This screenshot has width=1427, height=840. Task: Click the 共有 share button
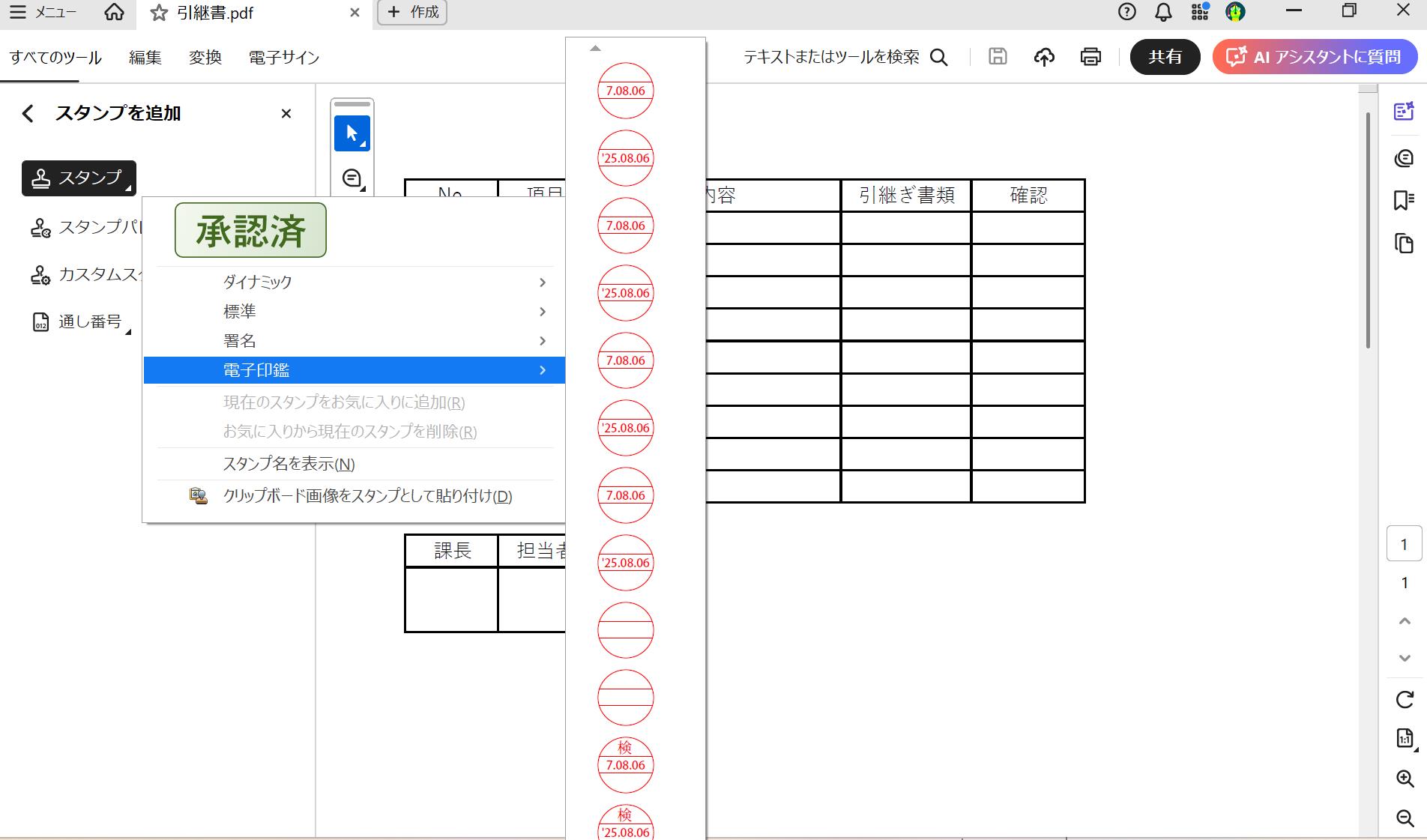click(1165, 56)
